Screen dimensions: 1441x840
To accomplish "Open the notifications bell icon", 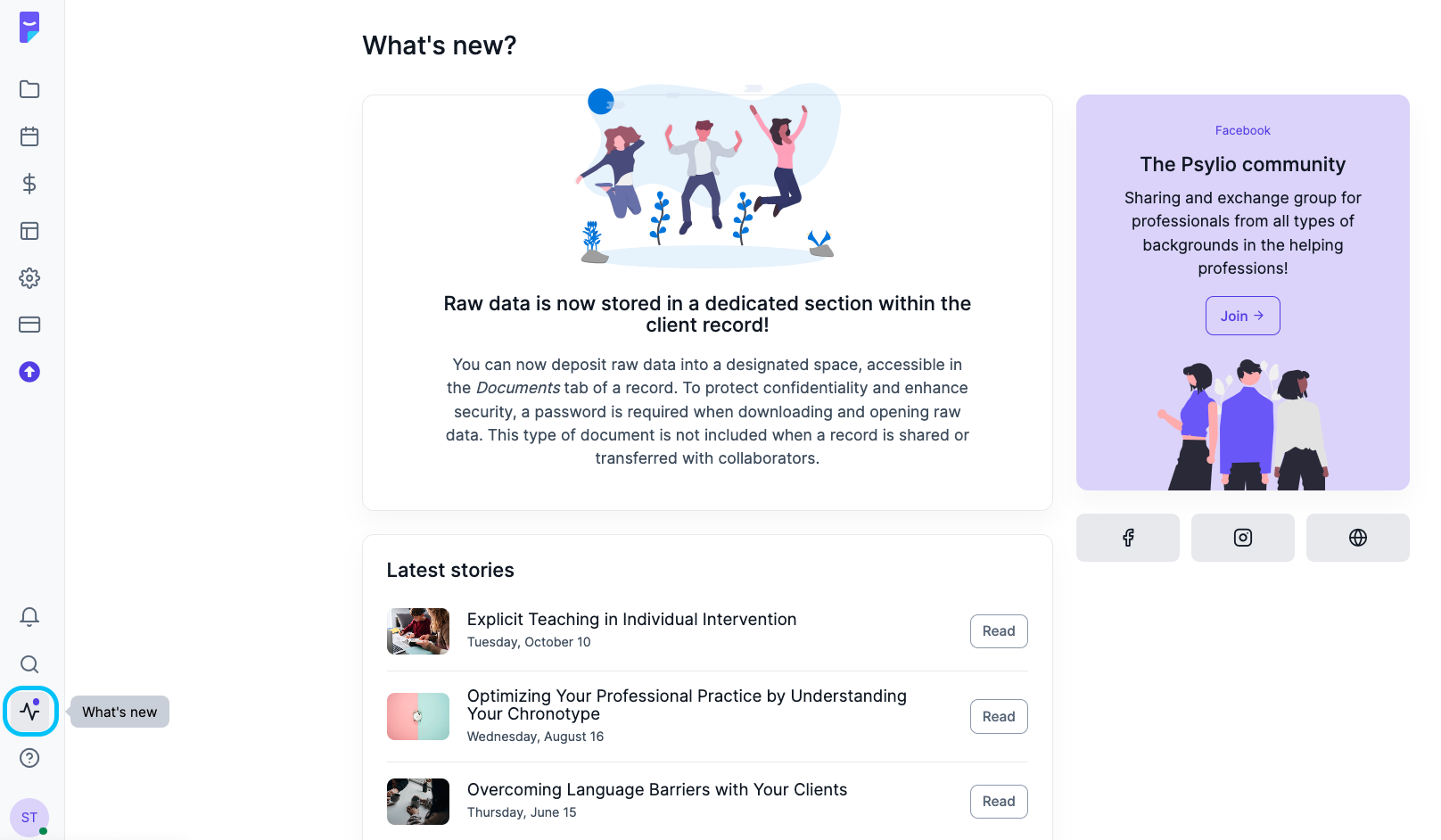I will click(29, 617).
